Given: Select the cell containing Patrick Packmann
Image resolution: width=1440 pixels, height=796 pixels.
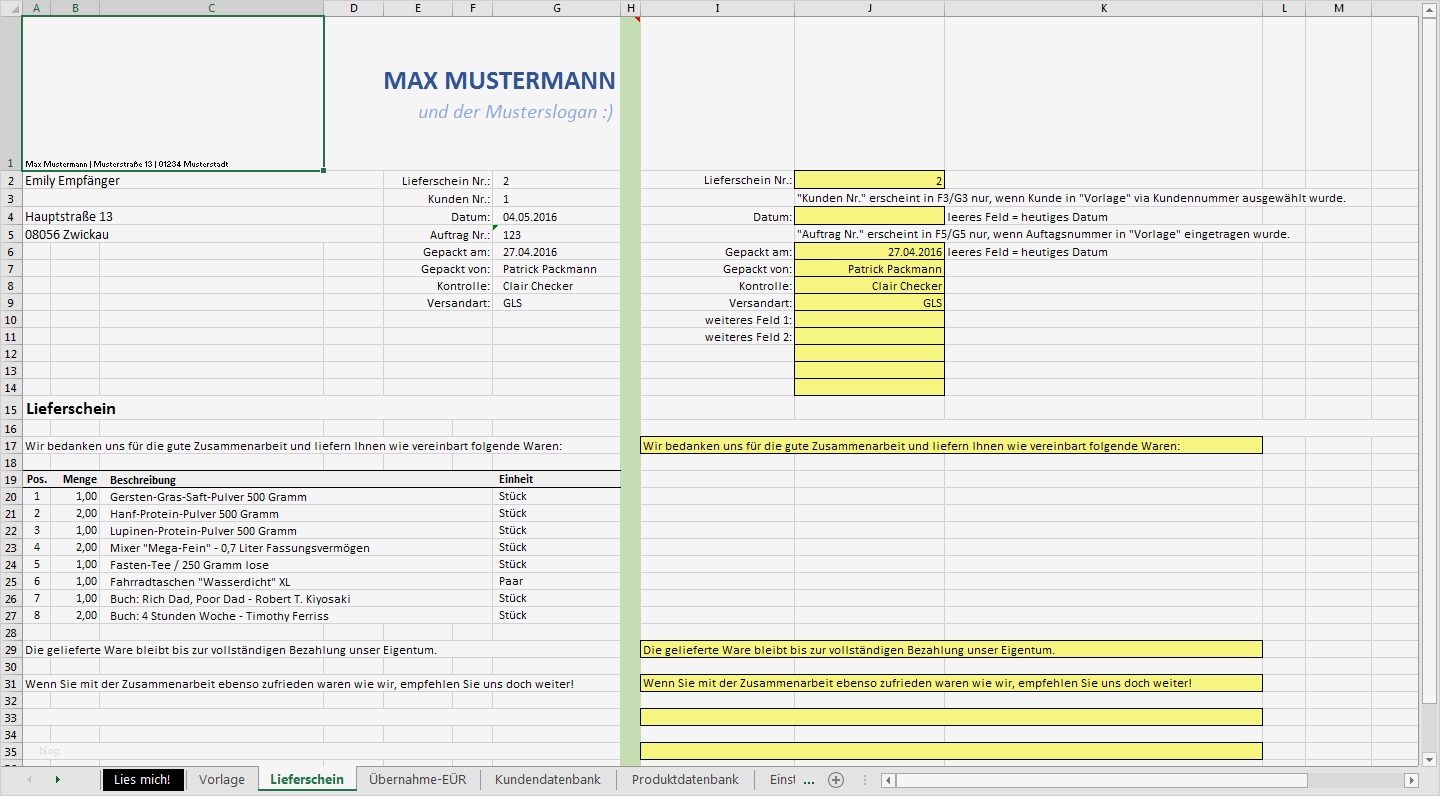Looking at the screenshot, I should (x=868, y=268).
